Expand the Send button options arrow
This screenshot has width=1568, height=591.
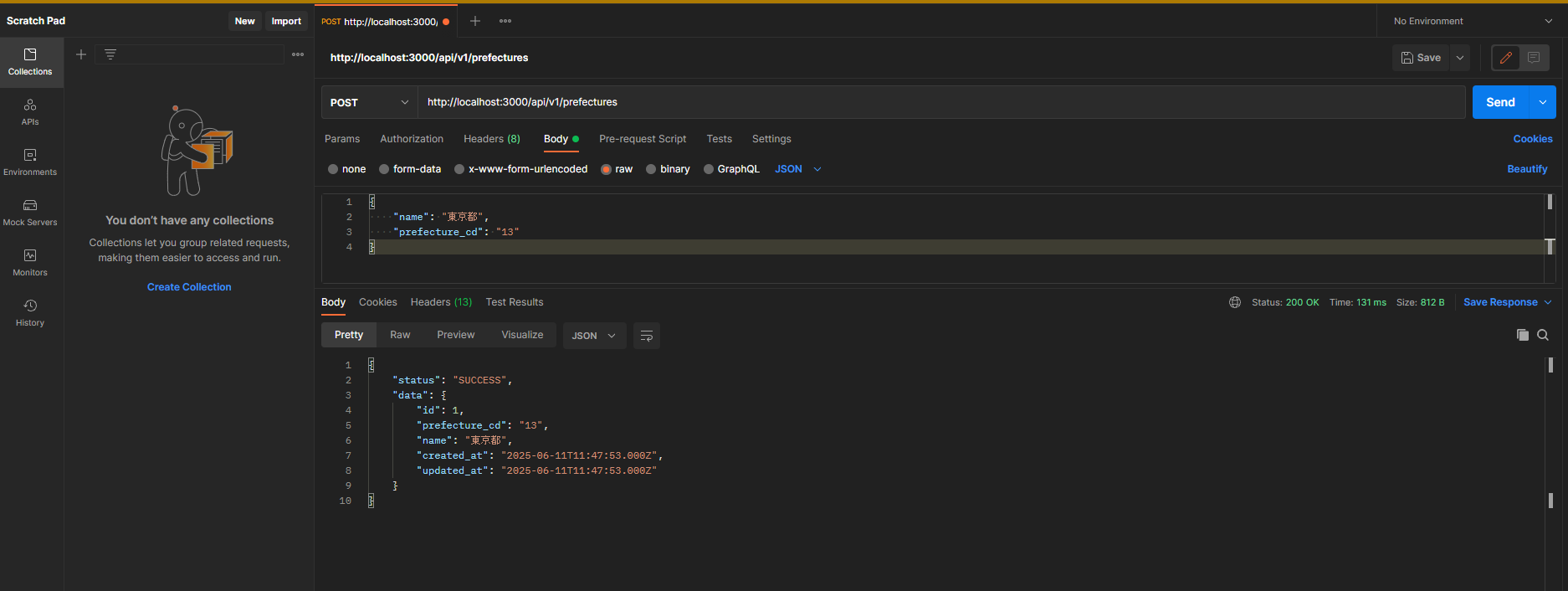tap(1542, 102)
